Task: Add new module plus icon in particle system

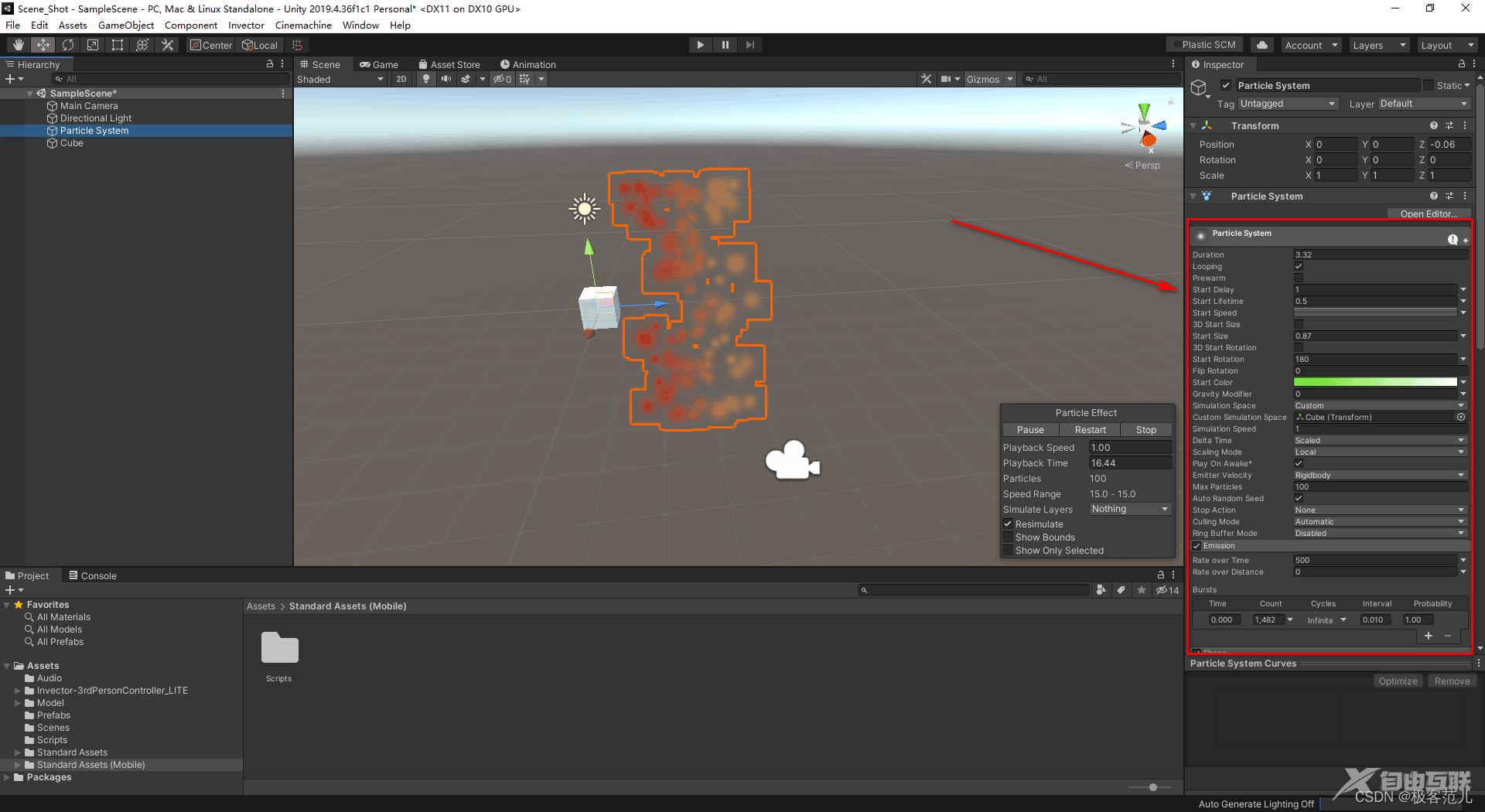Action: pos(1465,241)
